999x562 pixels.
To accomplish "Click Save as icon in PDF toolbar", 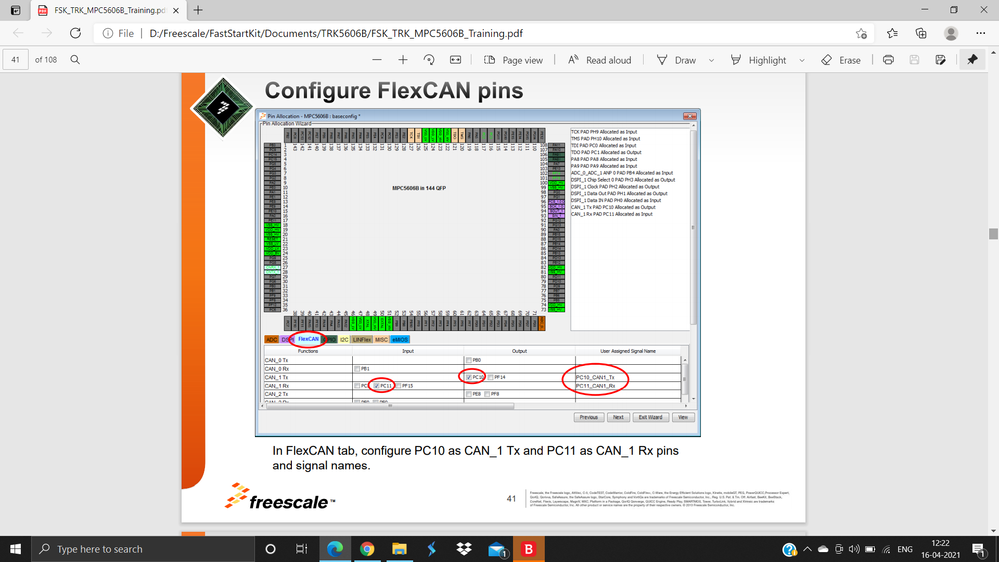I will [940, 59].
